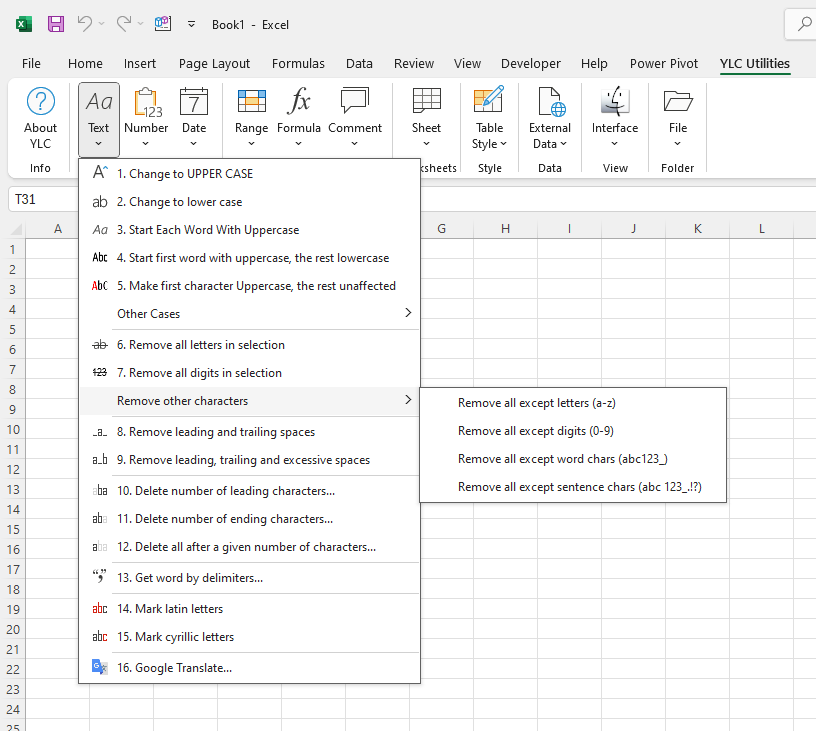
Task: Select Remove all except digits (0-9)
Action: pos(535,431)
